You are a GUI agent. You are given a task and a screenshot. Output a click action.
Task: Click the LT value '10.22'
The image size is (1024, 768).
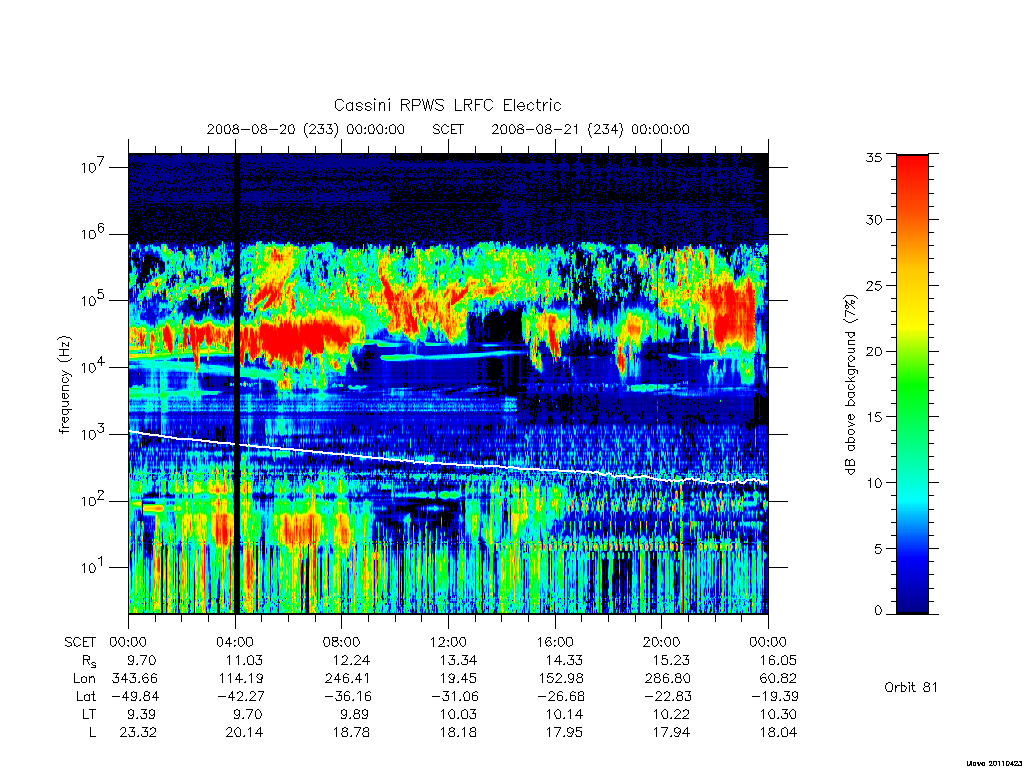pyautogui.click(x=671, y=714)
